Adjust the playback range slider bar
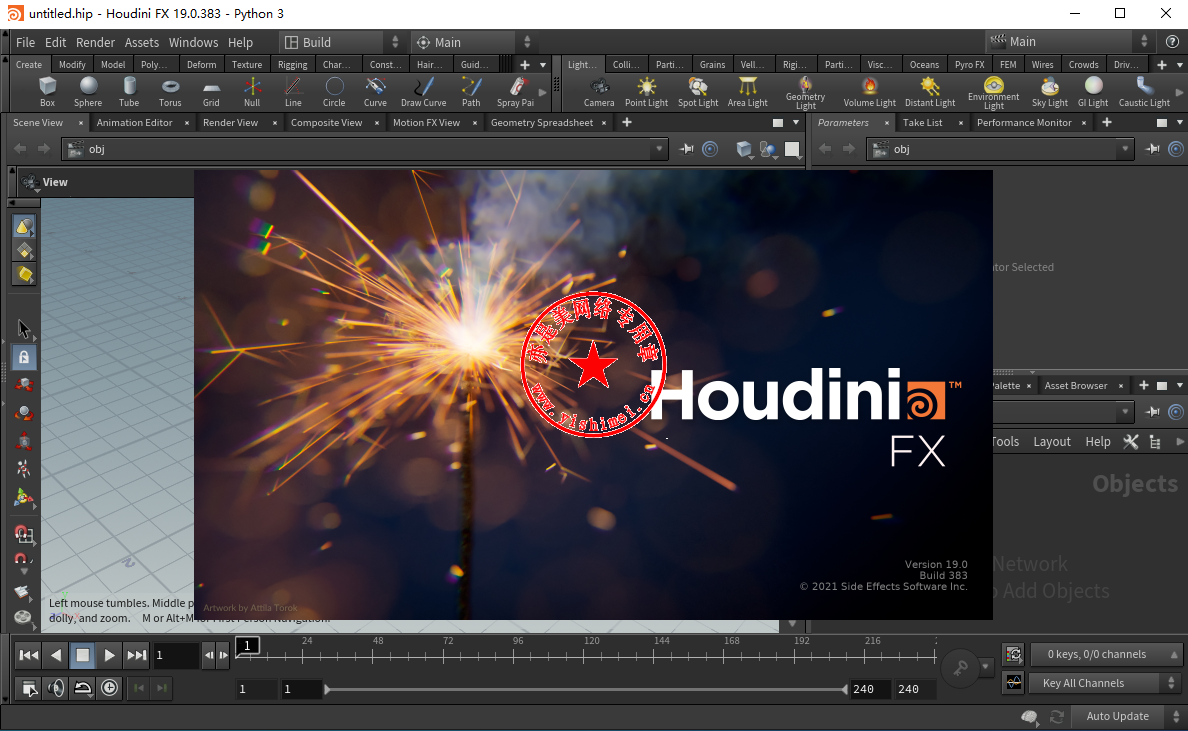Screen dimensions: 1188x731 coord(585,689)
